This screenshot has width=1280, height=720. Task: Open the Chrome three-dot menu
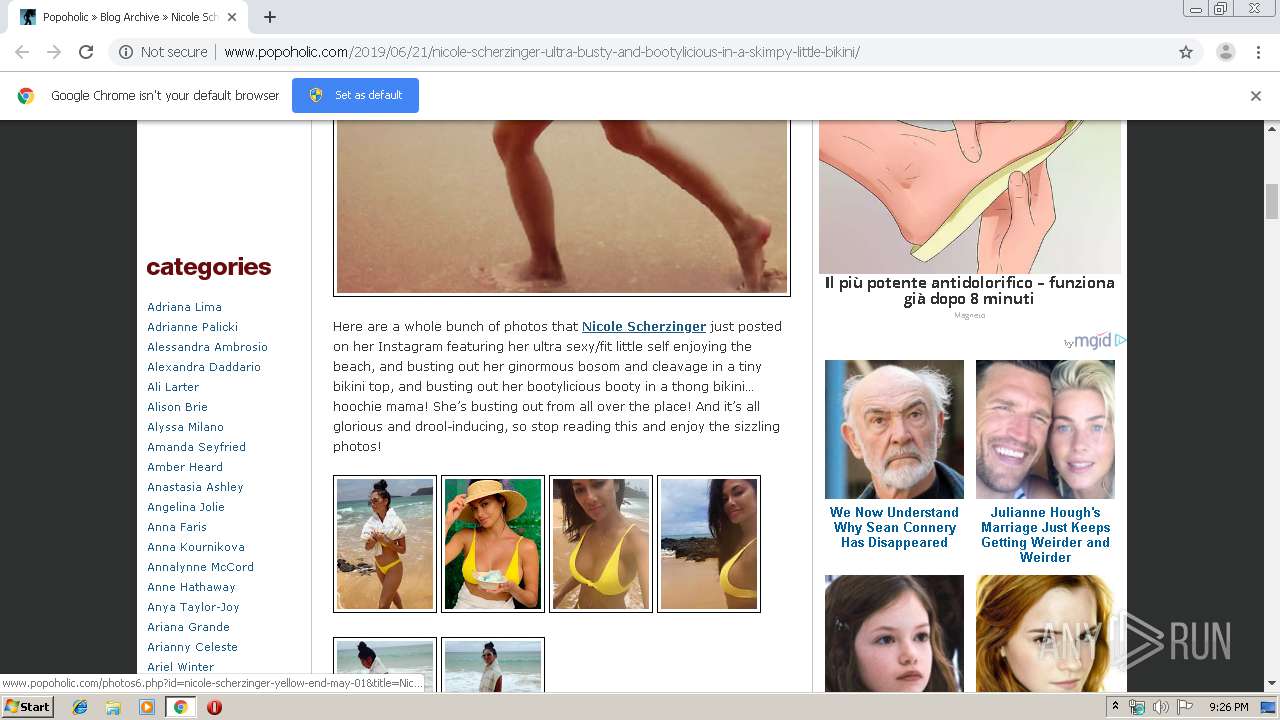point(1258,52)
